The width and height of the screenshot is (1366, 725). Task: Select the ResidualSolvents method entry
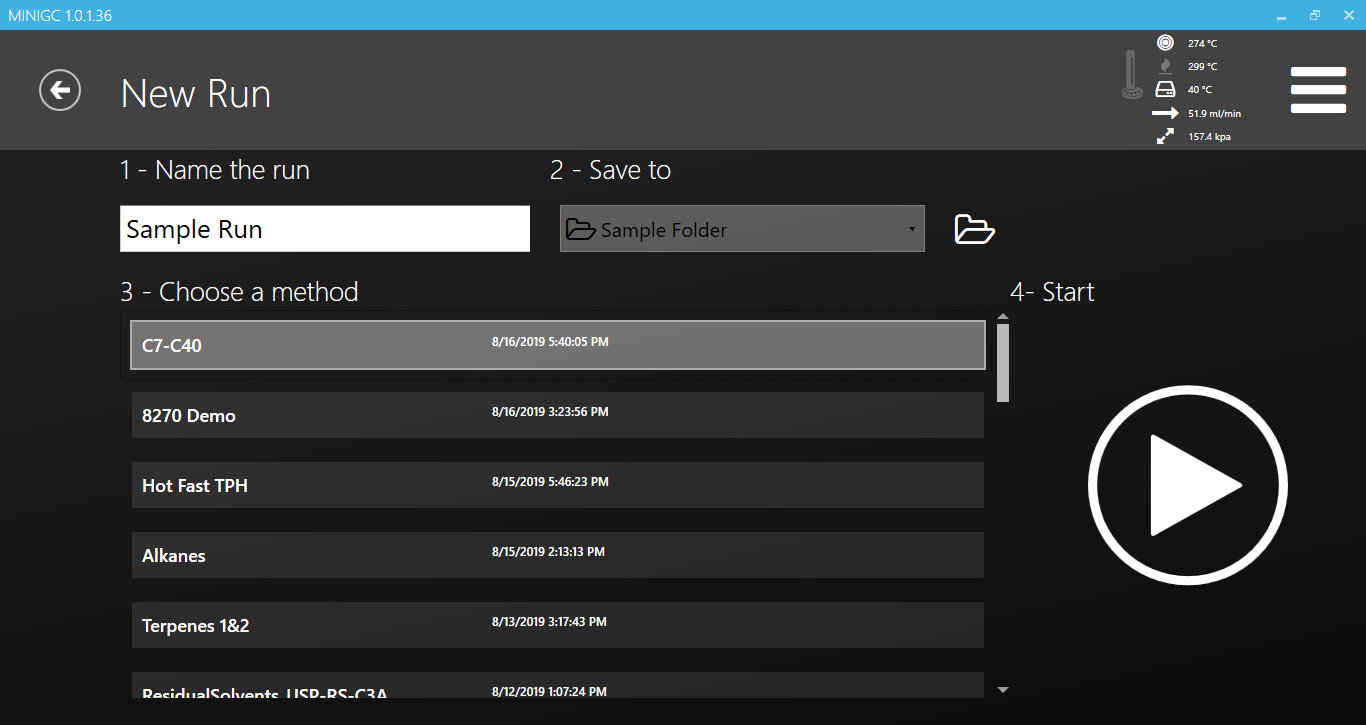tap(557, 687)
